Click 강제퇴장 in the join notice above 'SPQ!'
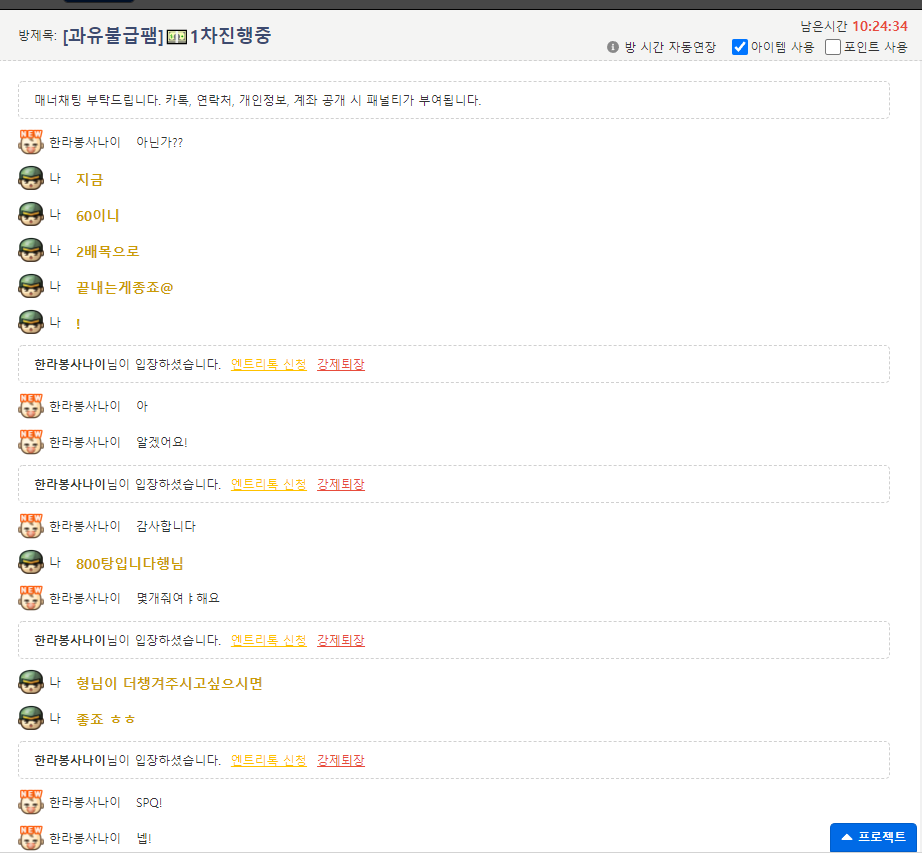 (x=341, y=760)
